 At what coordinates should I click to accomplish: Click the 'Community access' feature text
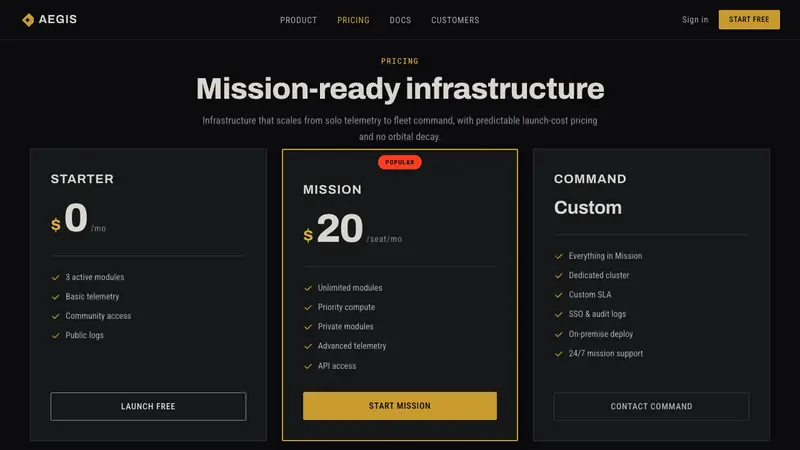click(98, 316)
